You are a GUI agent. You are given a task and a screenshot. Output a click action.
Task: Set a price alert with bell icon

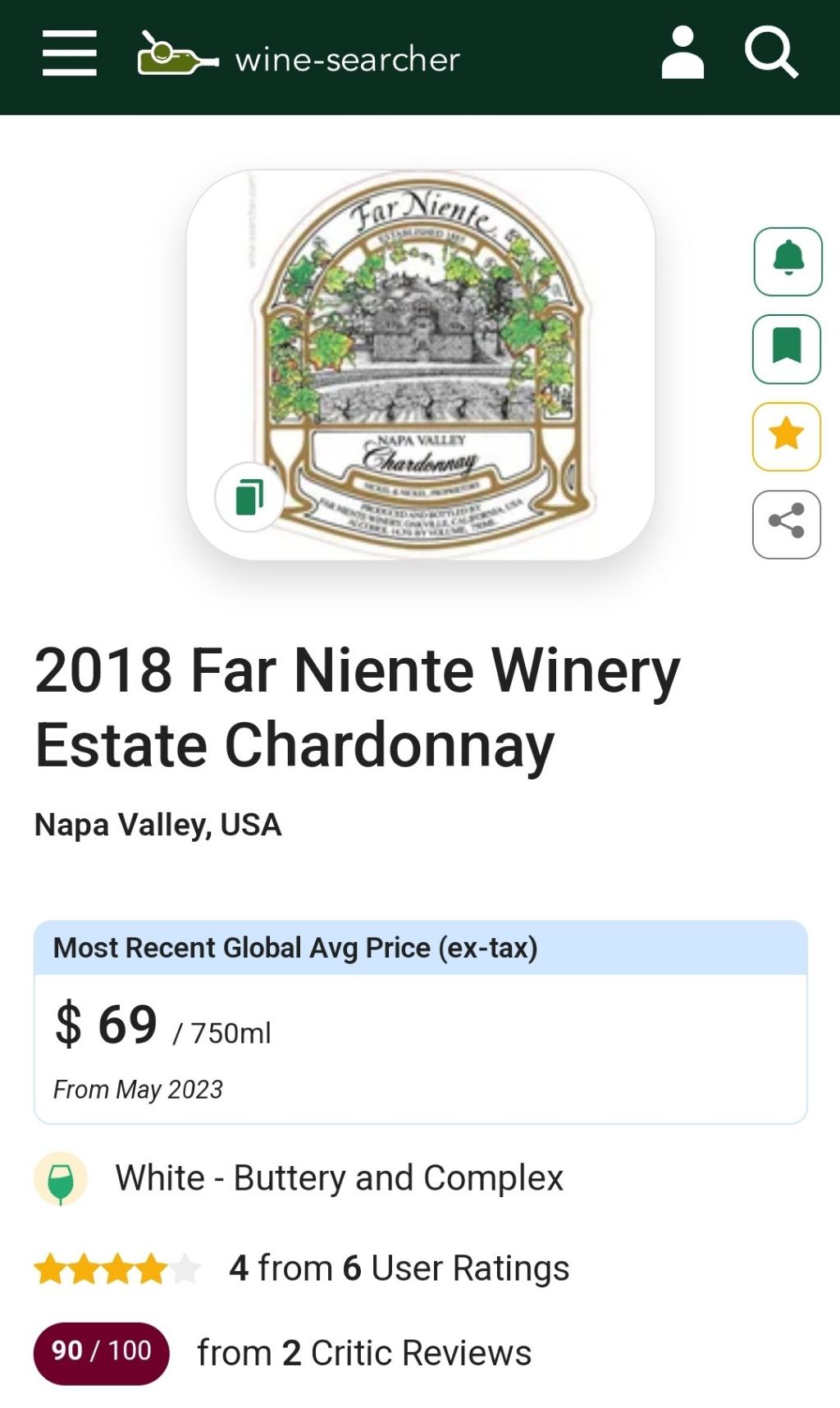pos(787,262)
